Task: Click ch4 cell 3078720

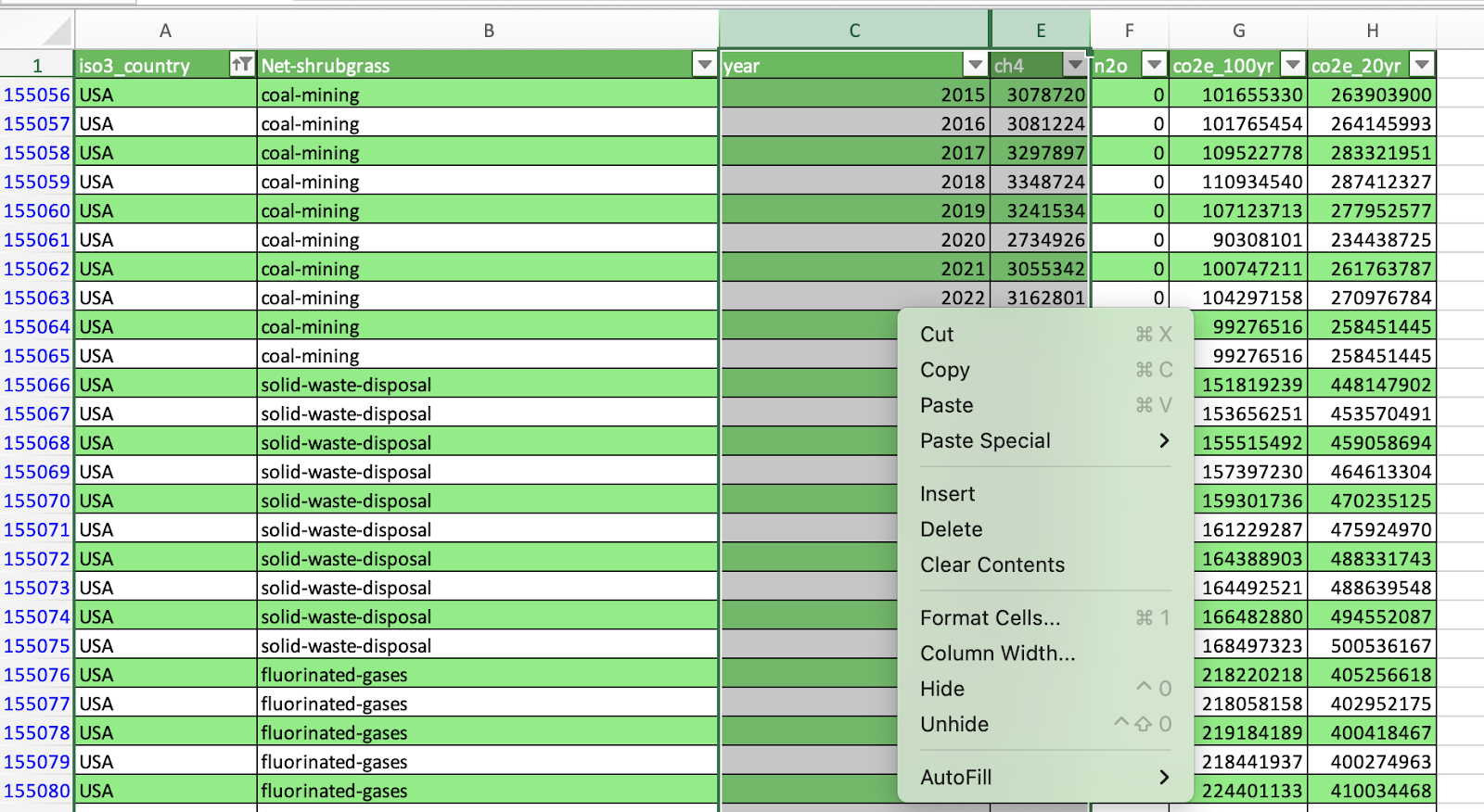Action: [1040, 95]
